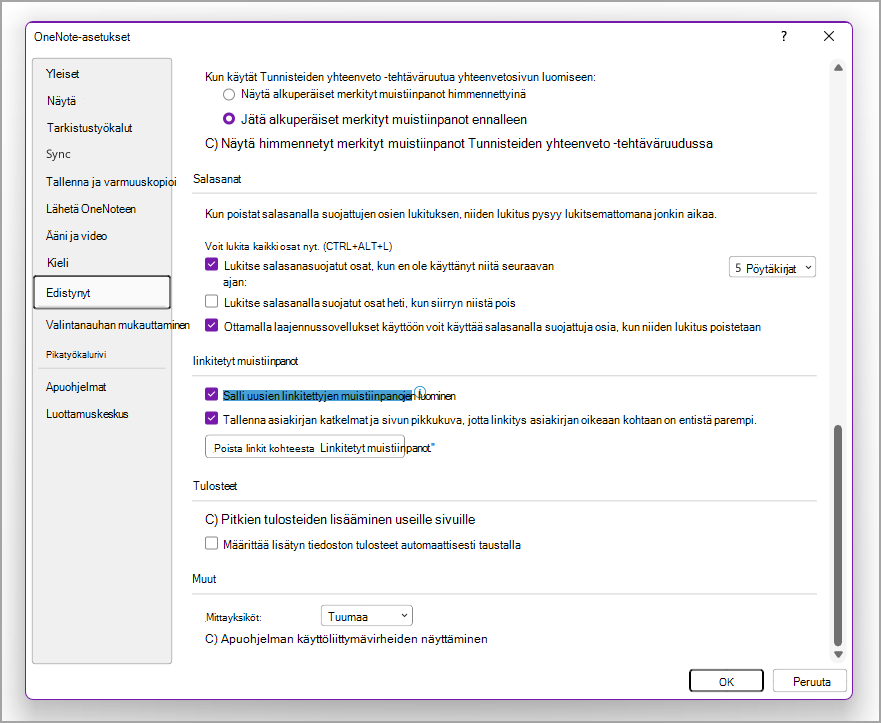
Task: Click 'Näytä himmennetyt merkityt muistiinpanot' option text
Action: [459, 144]
